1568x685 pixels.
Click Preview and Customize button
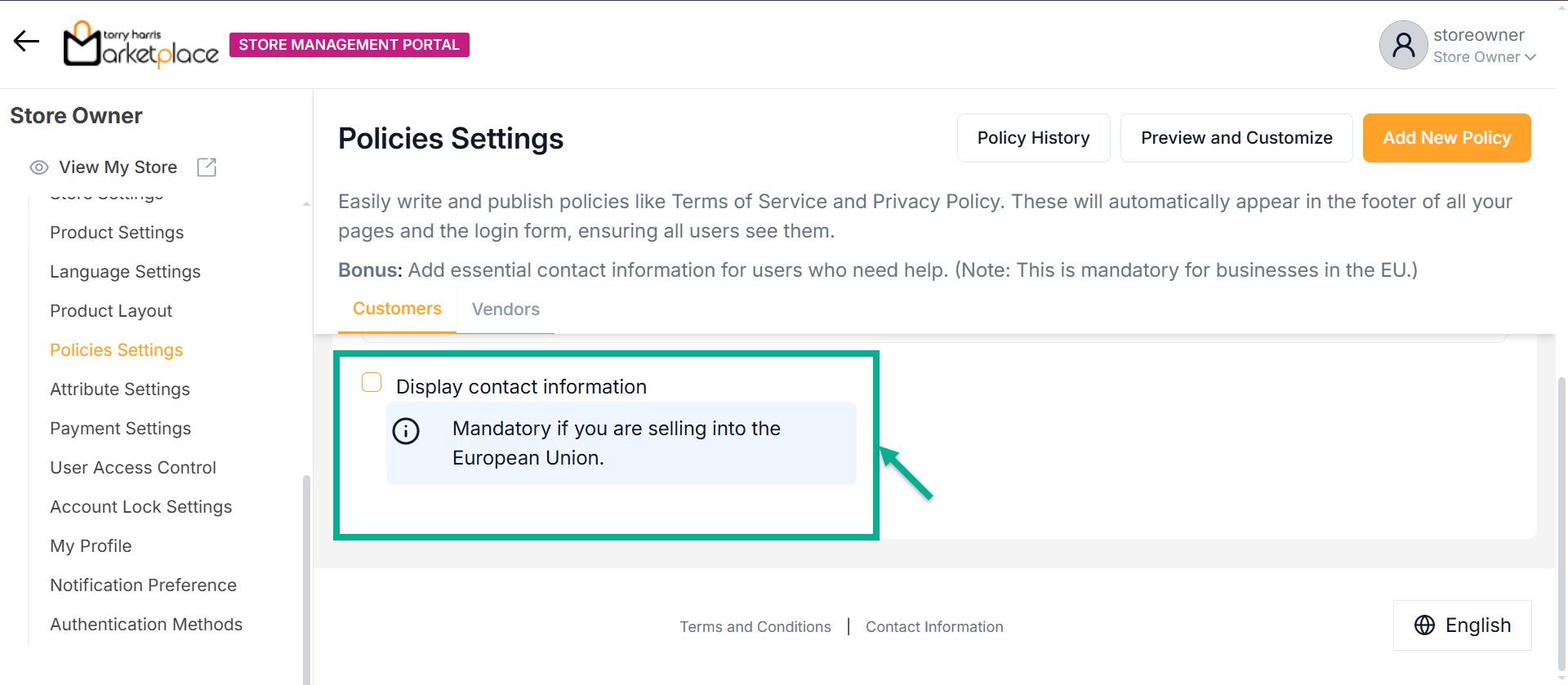click(1236, 138)
